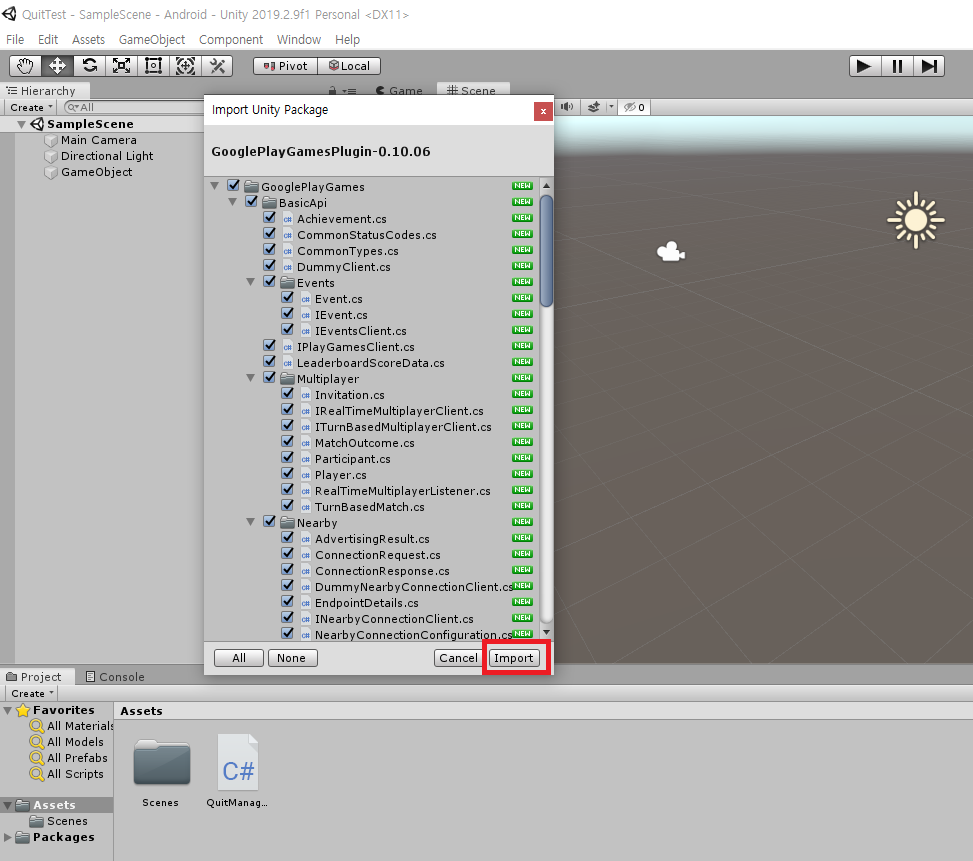Toggle scene effects icon
973x861 pixels.
pos(594,107)
